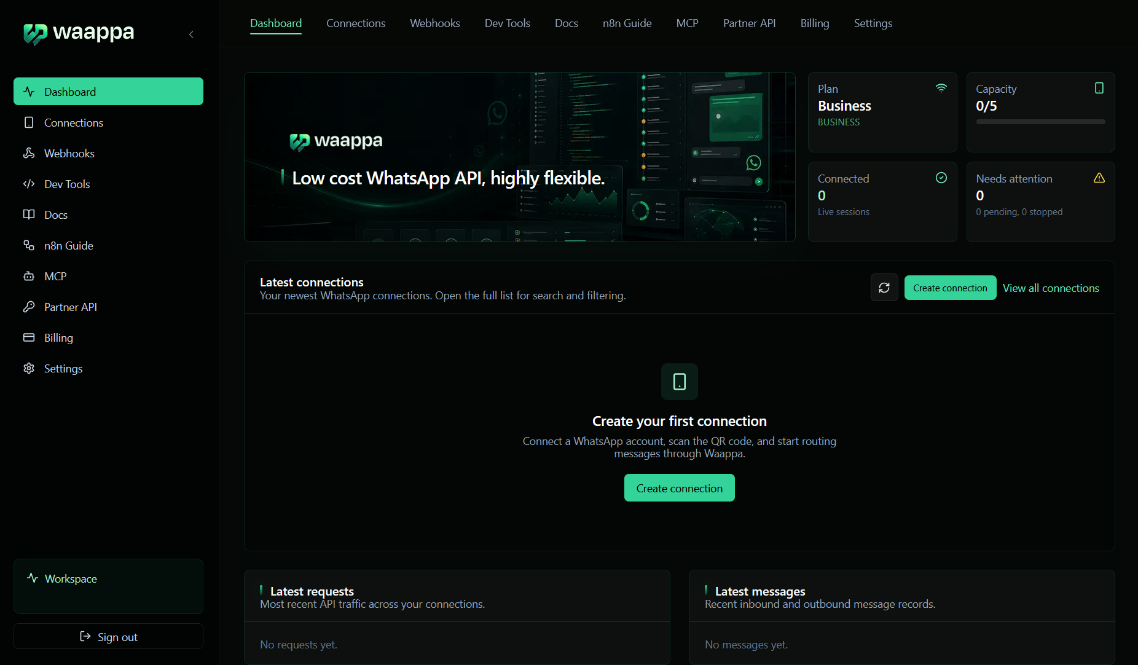Click the 'Create your first connection' heading
This screenshot has width=1138, height=665.
(679, 421)
